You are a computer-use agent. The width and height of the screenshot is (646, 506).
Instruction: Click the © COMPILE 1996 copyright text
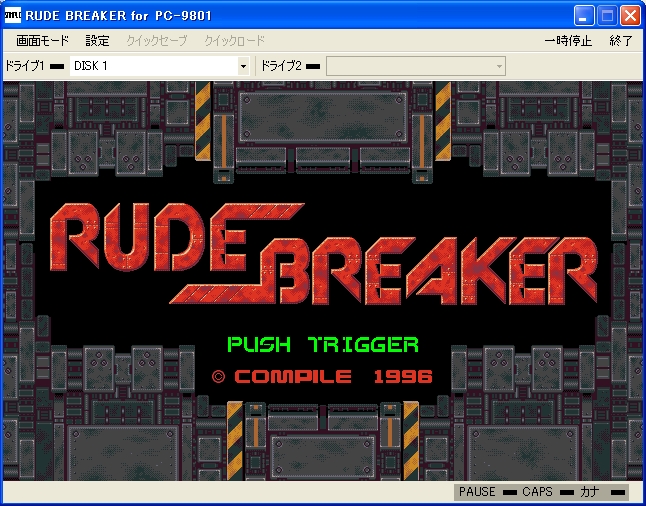322,377
